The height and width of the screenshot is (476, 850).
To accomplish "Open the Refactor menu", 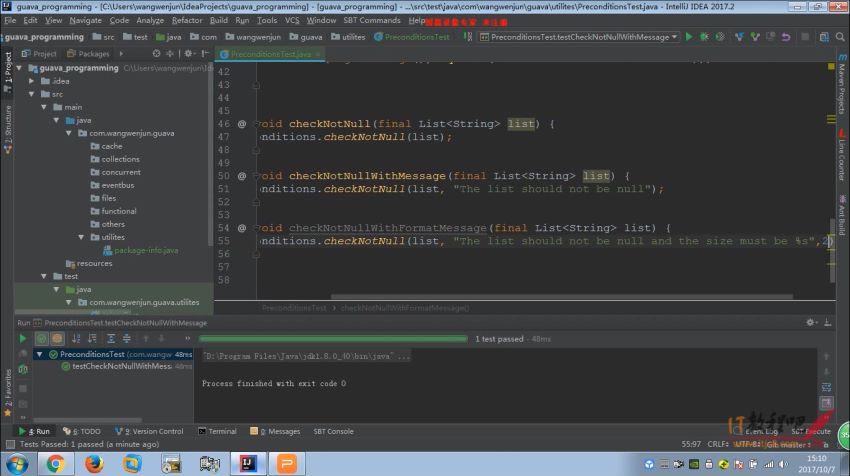I will pyautogui.click(x=187, y=20).
